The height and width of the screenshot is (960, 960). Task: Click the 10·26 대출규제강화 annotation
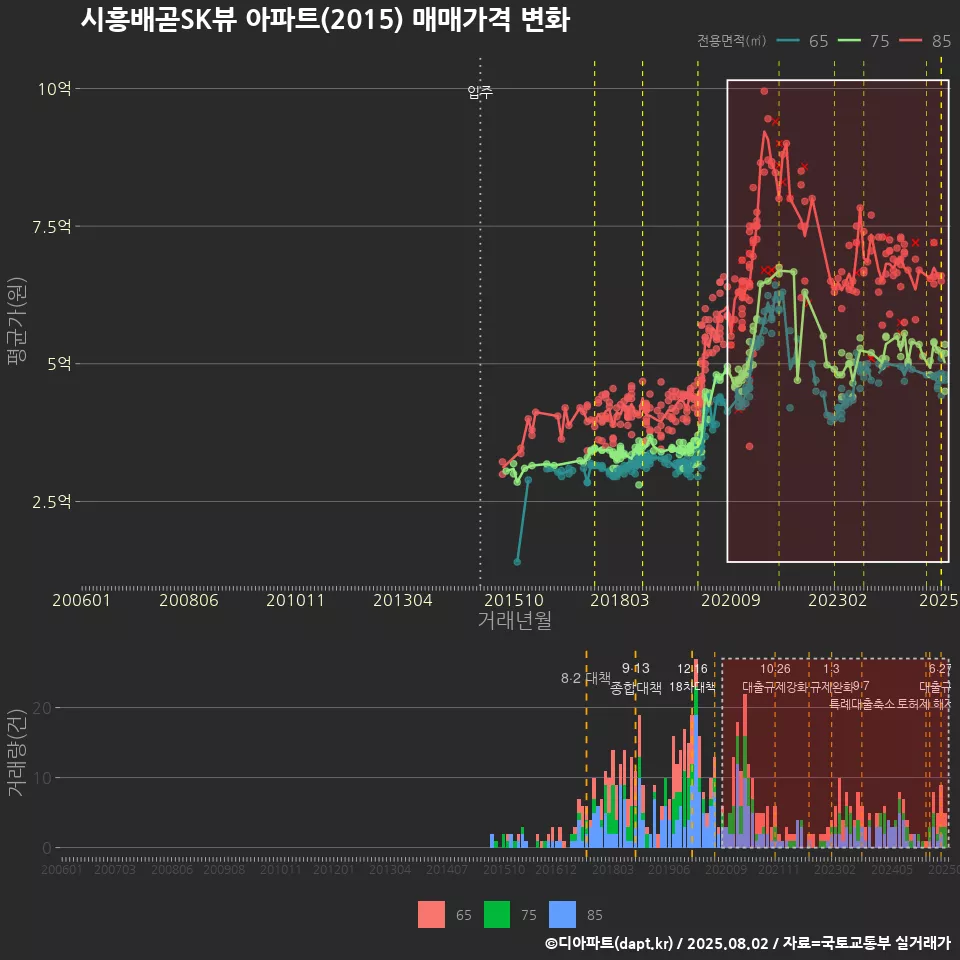775,677
